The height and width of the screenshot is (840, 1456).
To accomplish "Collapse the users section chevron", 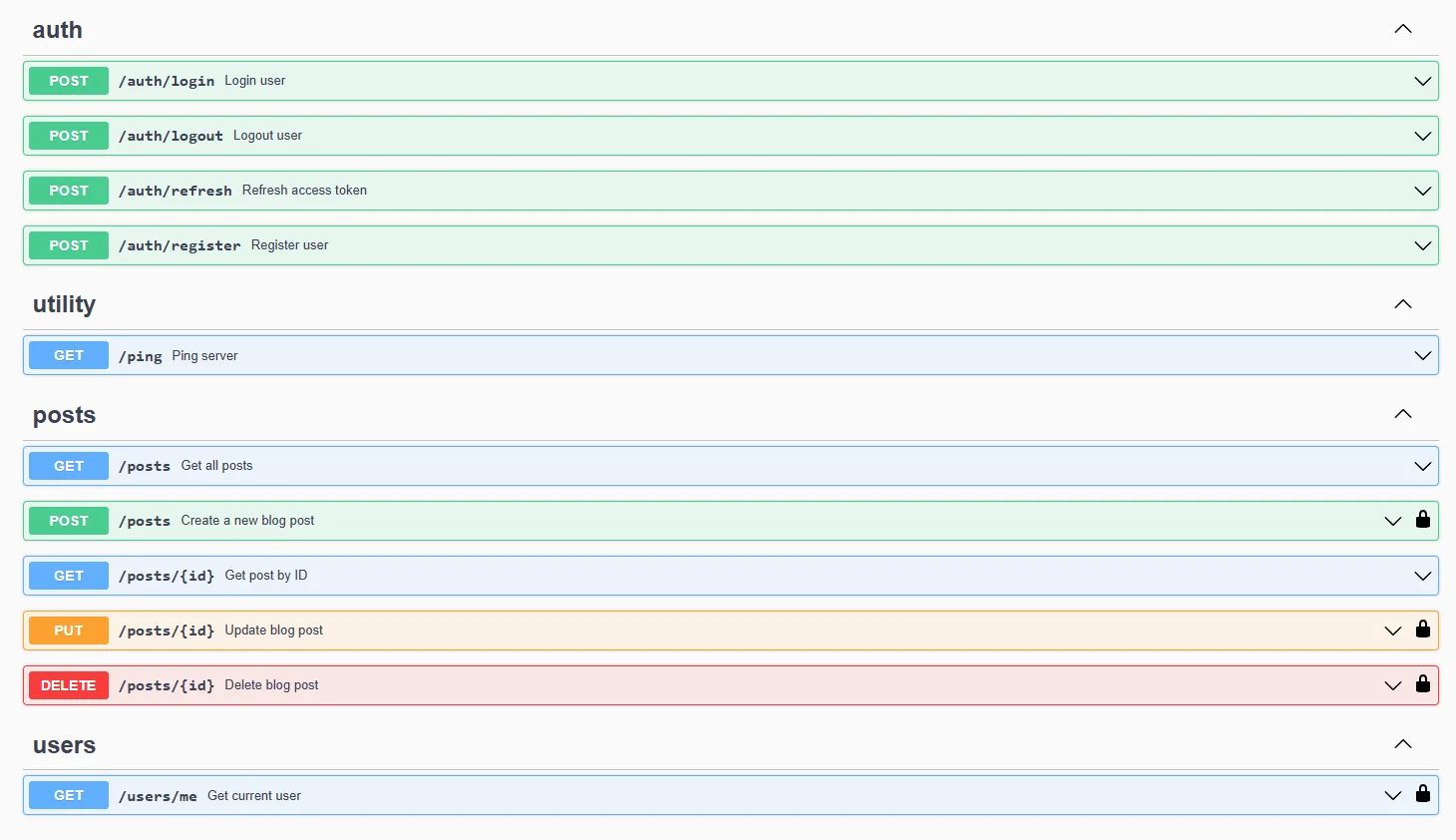I will click(1402, 744).
